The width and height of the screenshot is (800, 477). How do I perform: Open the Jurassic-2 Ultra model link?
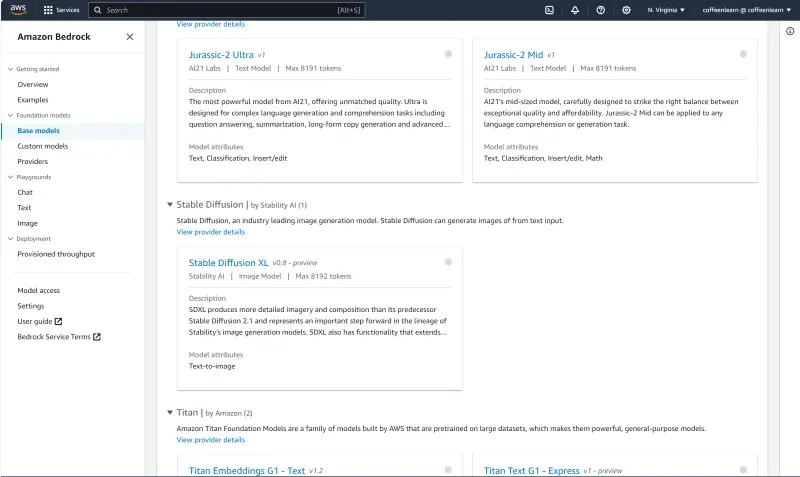(221, 55)
